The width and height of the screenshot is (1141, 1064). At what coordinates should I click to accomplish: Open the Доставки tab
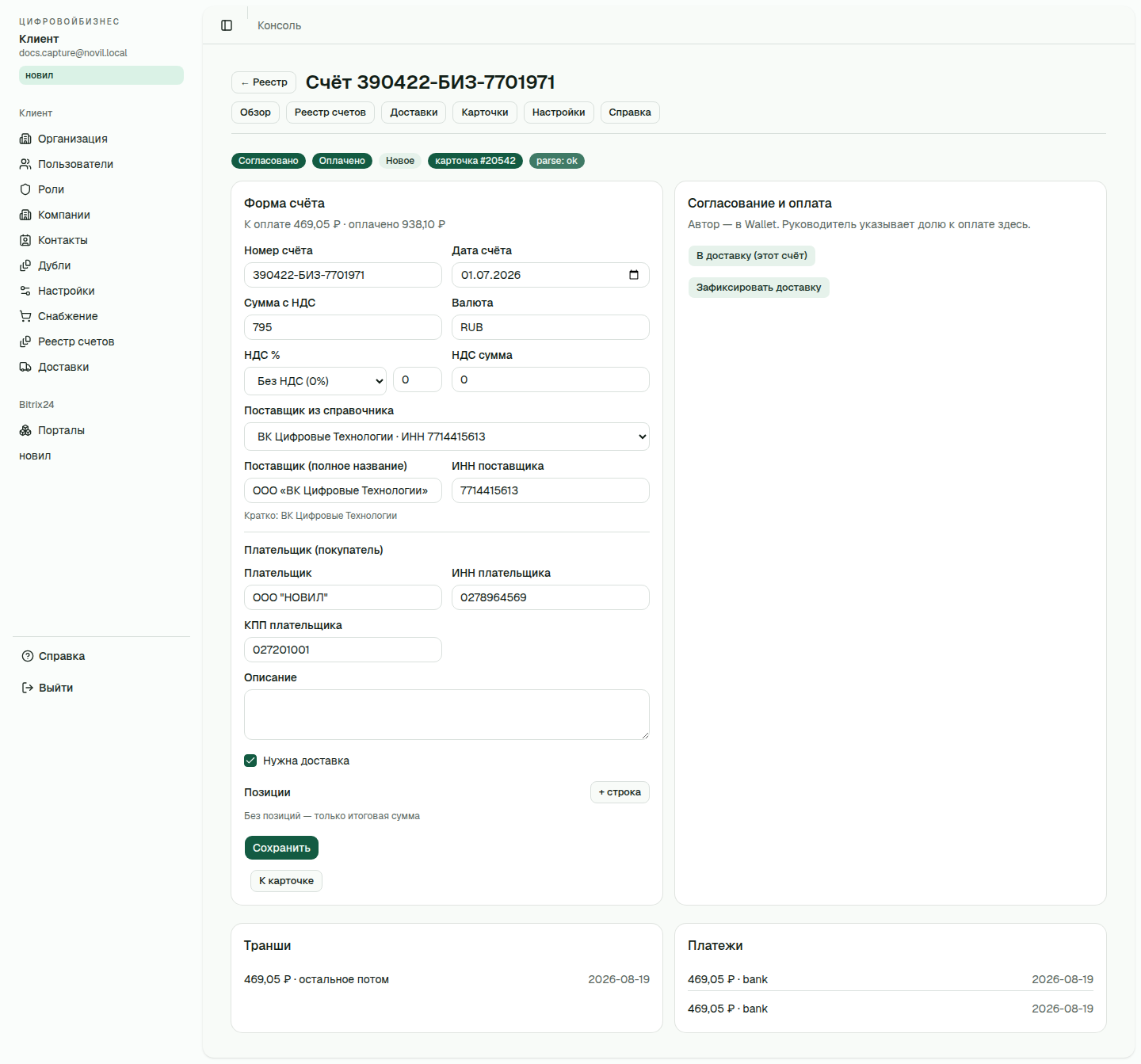[x=414, y=113]
